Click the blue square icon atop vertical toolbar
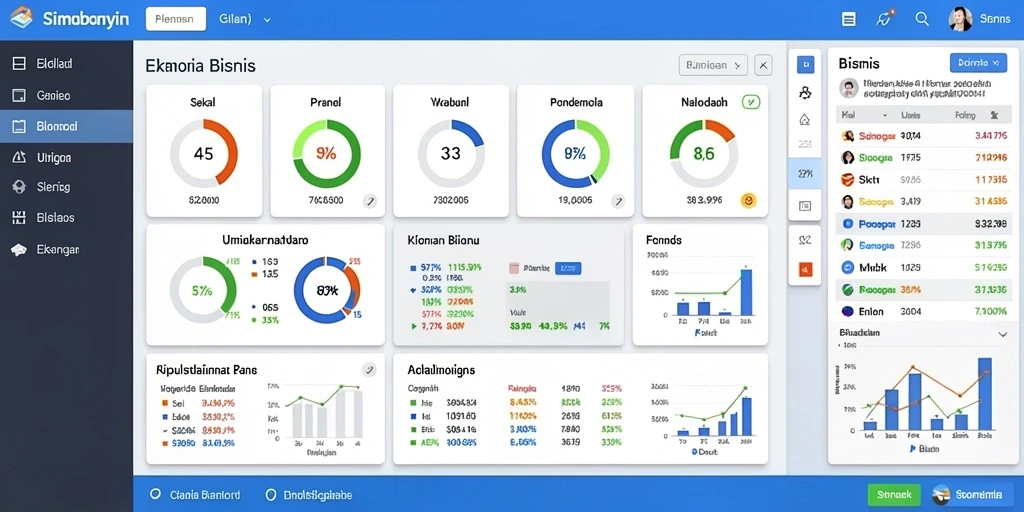Screen dimensions: 1024x512 click(805, 64)
